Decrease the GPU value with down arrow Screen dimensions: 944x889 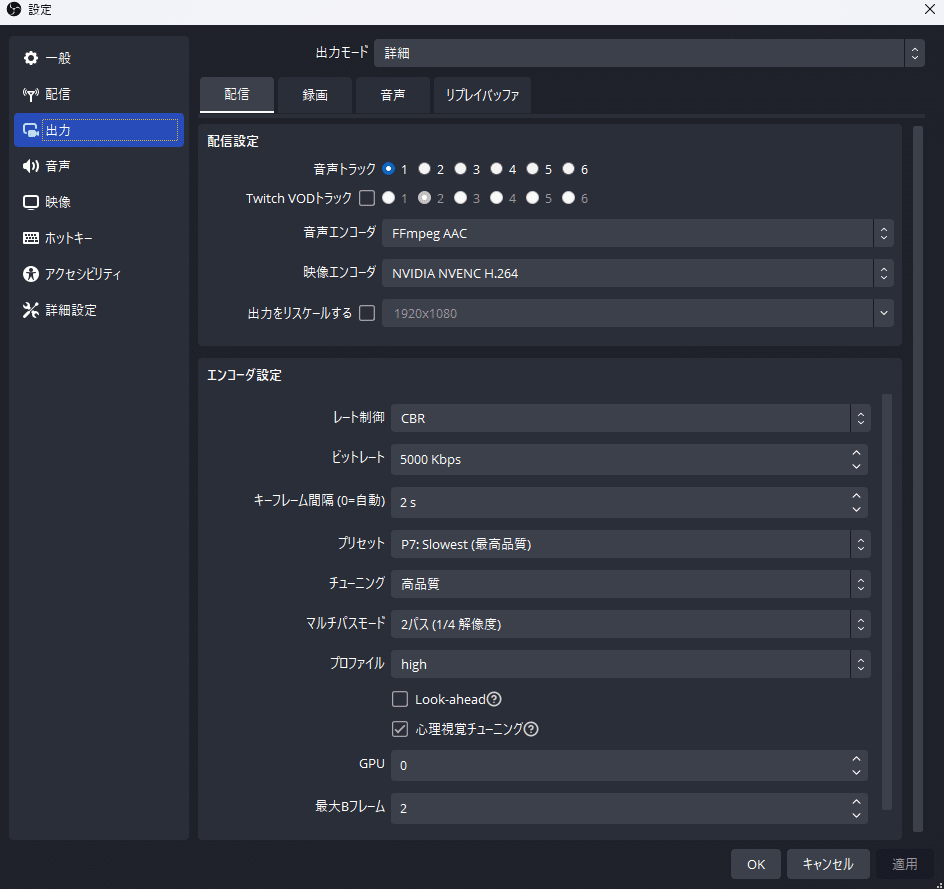[x=856, y=772]
